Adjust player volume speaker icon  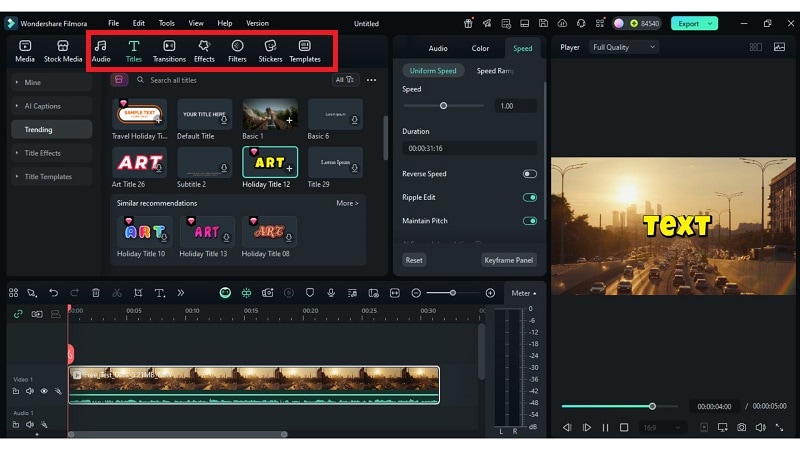click(x=761, y=428)
